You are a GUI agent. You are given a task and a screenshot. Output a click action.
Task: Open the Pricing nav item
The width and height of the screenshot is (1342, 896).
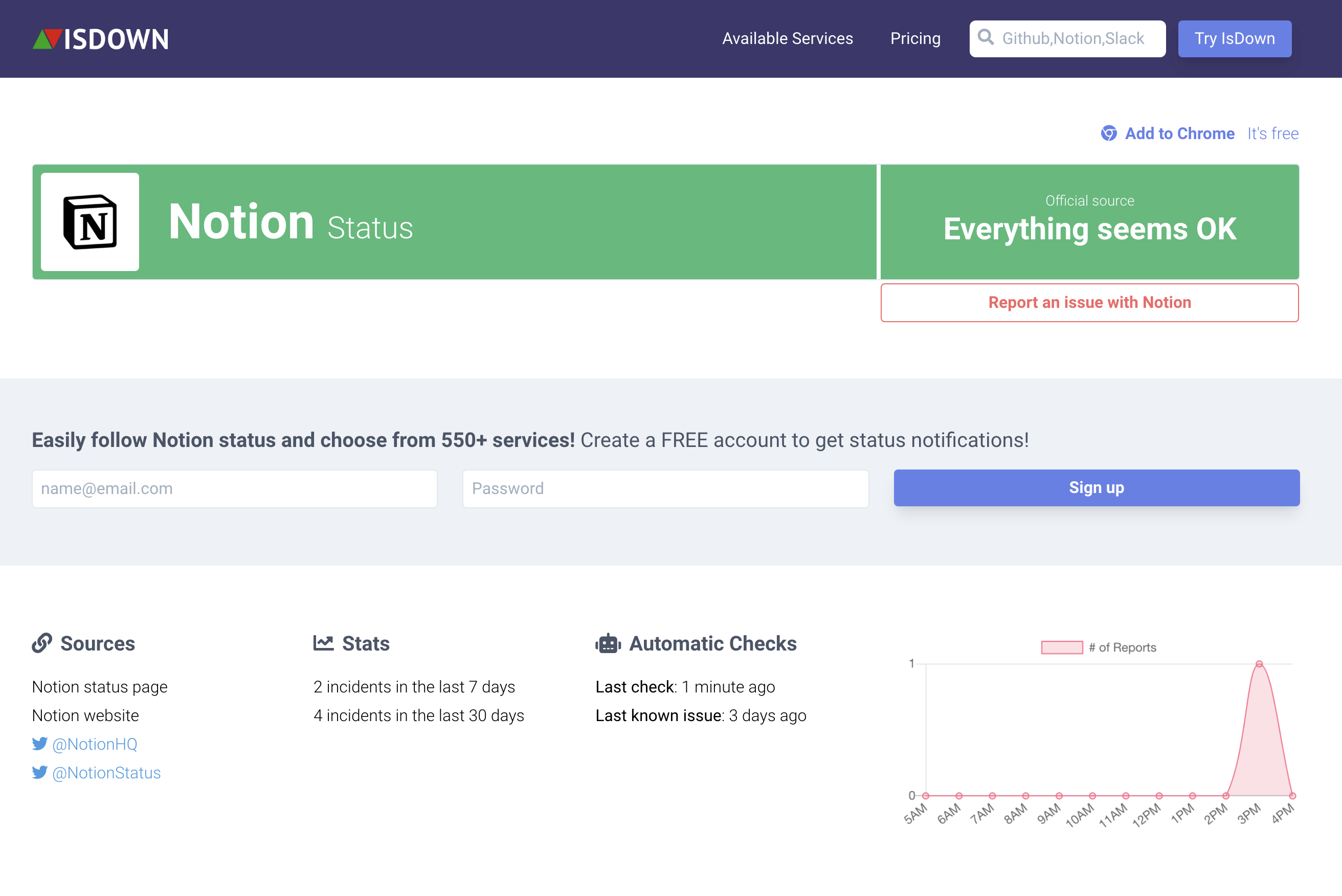pyautogui.click(x=915, y=38)
